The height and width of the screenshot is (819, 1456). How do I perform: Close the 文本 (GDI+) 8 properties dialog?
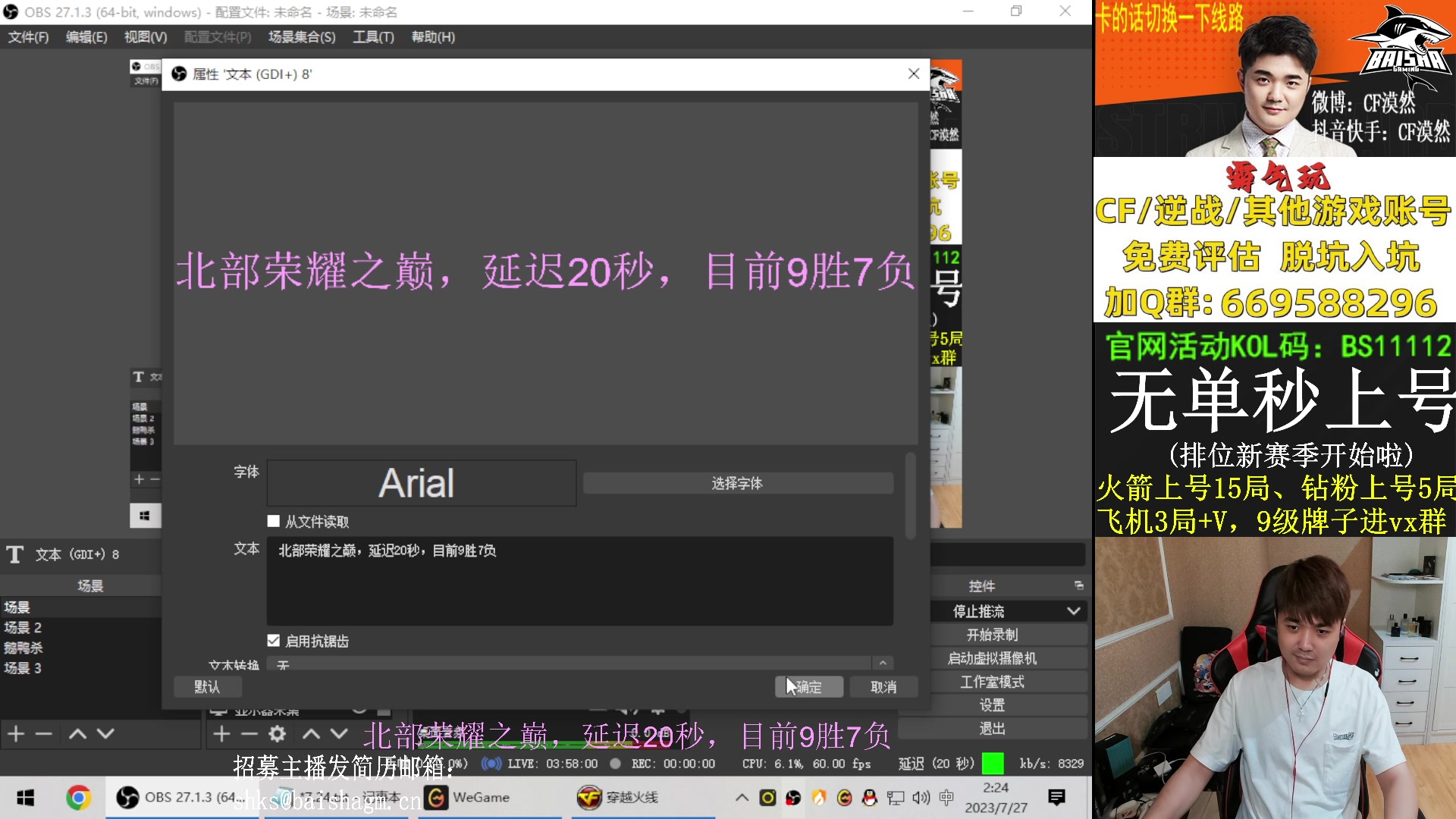[x=914, y=74]
